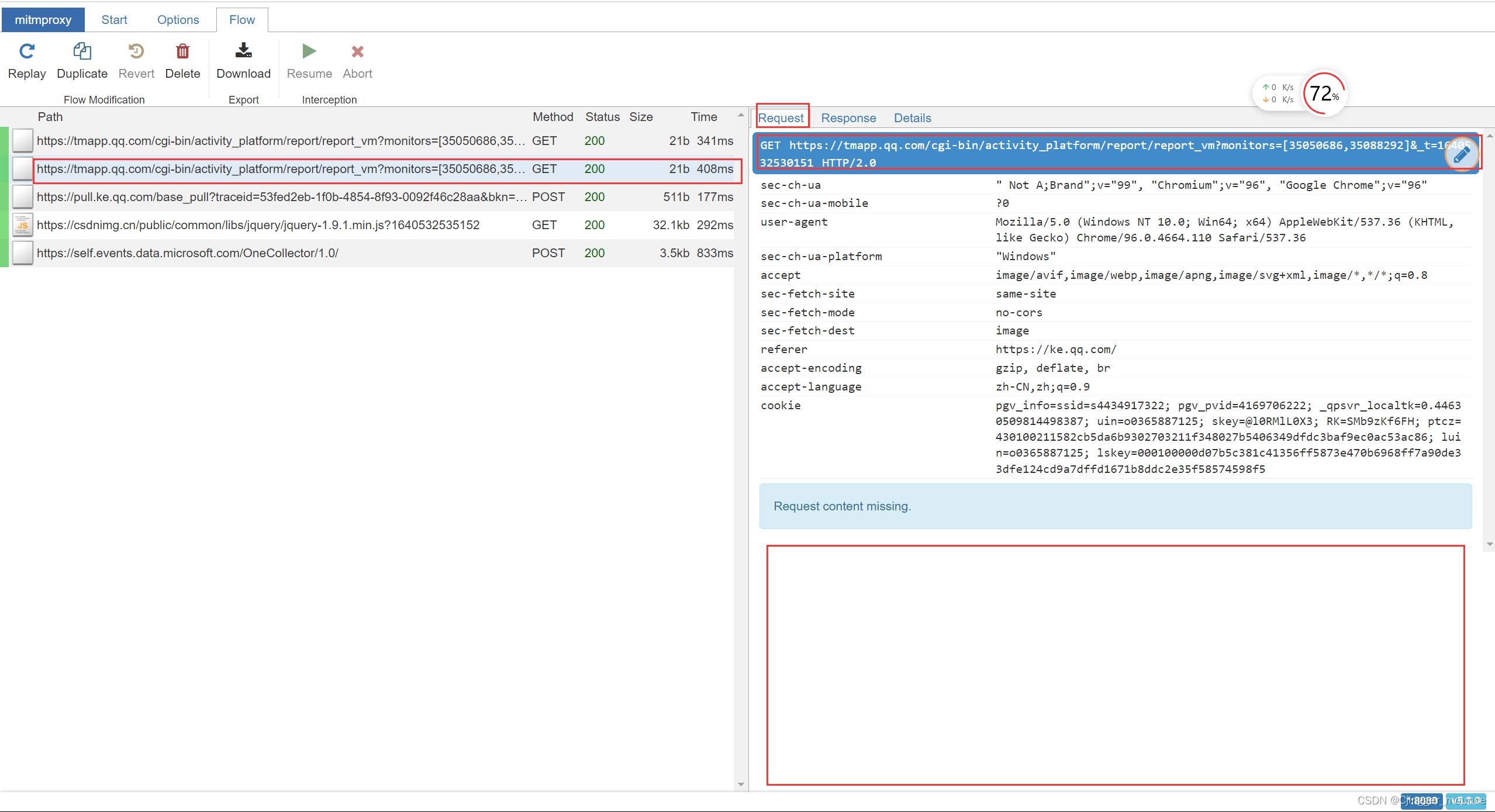Click the Duplicate flow icon
This screenshot has height=812, width=1495.
pos(82,51)
